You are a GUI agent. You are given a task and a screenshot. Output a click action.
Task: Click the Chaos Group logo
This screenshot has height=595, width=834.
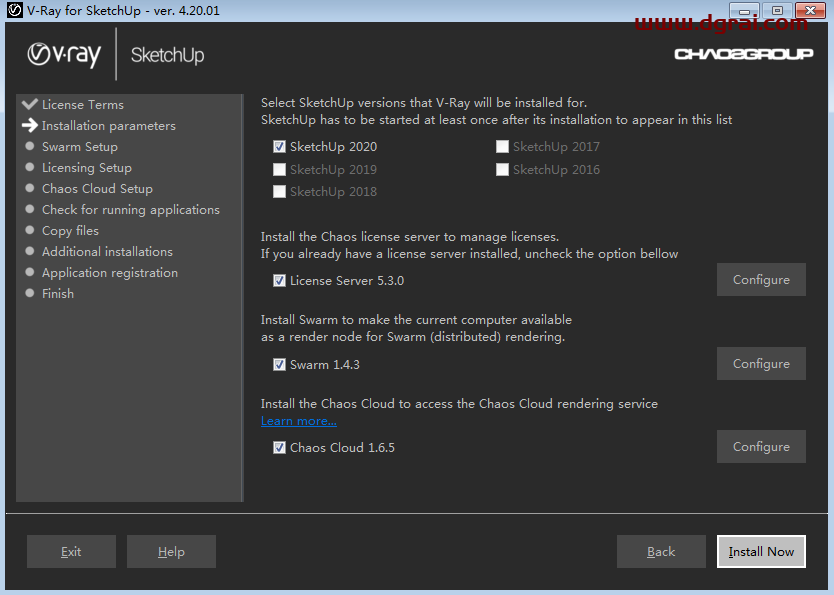point(743,54)
